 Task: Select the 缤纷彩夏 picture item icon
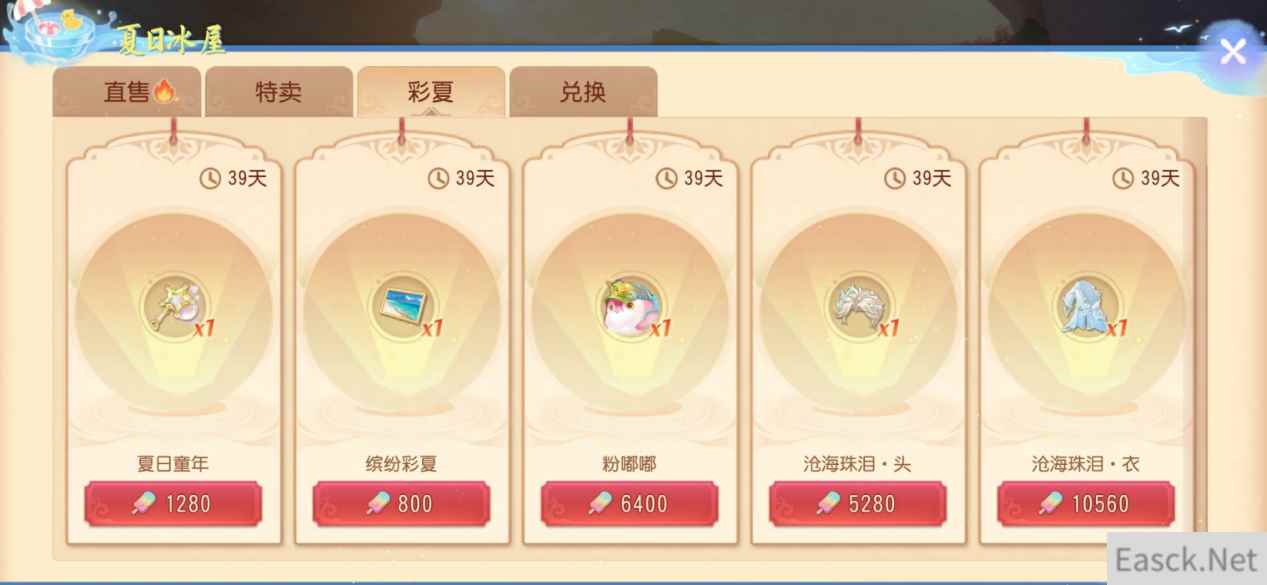pyautogui.click(x=402, y=310)
